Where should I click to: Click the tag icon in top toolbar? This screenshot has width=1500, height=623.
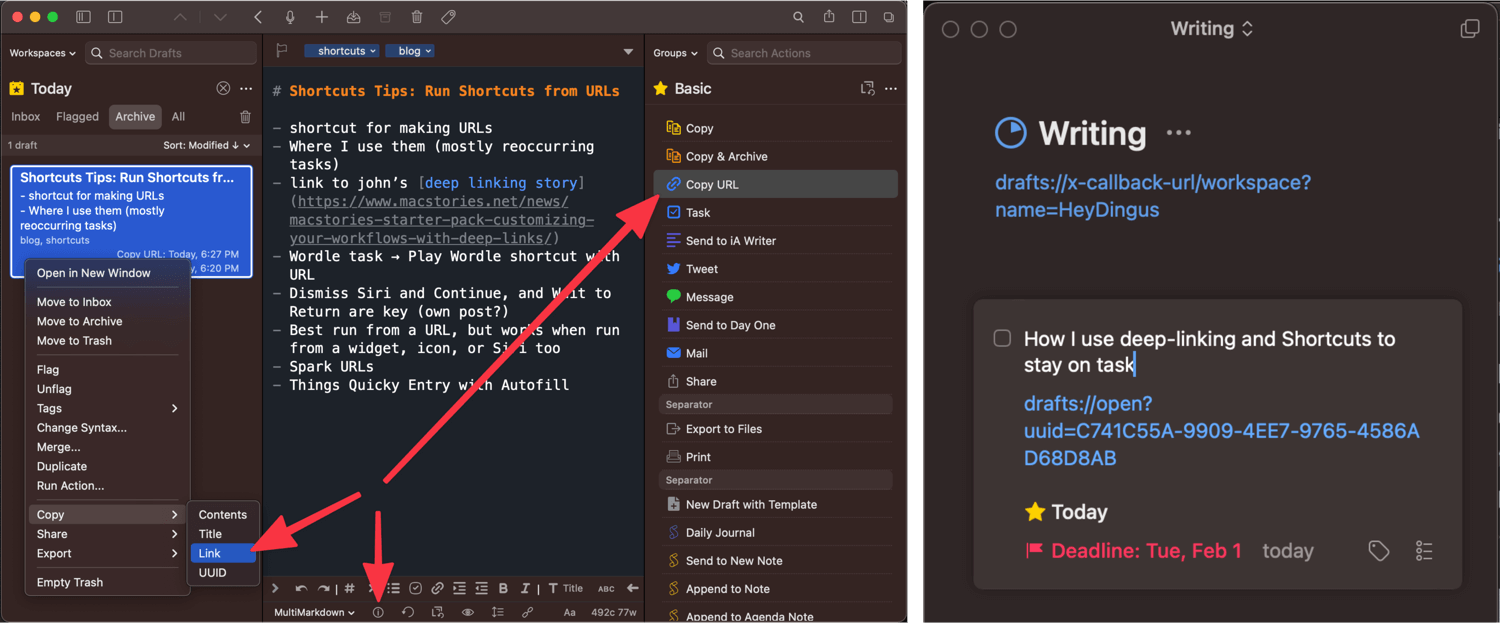(449, 17)
